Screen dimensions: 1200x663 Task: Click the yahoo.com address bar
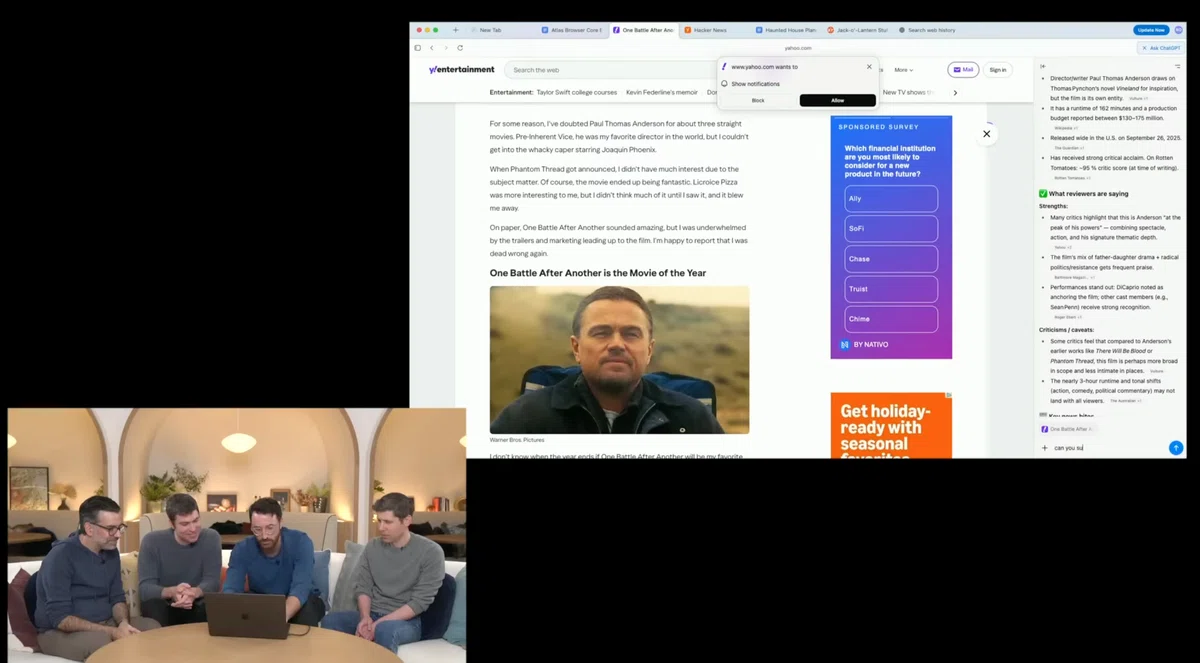click(x=798, y=48)
